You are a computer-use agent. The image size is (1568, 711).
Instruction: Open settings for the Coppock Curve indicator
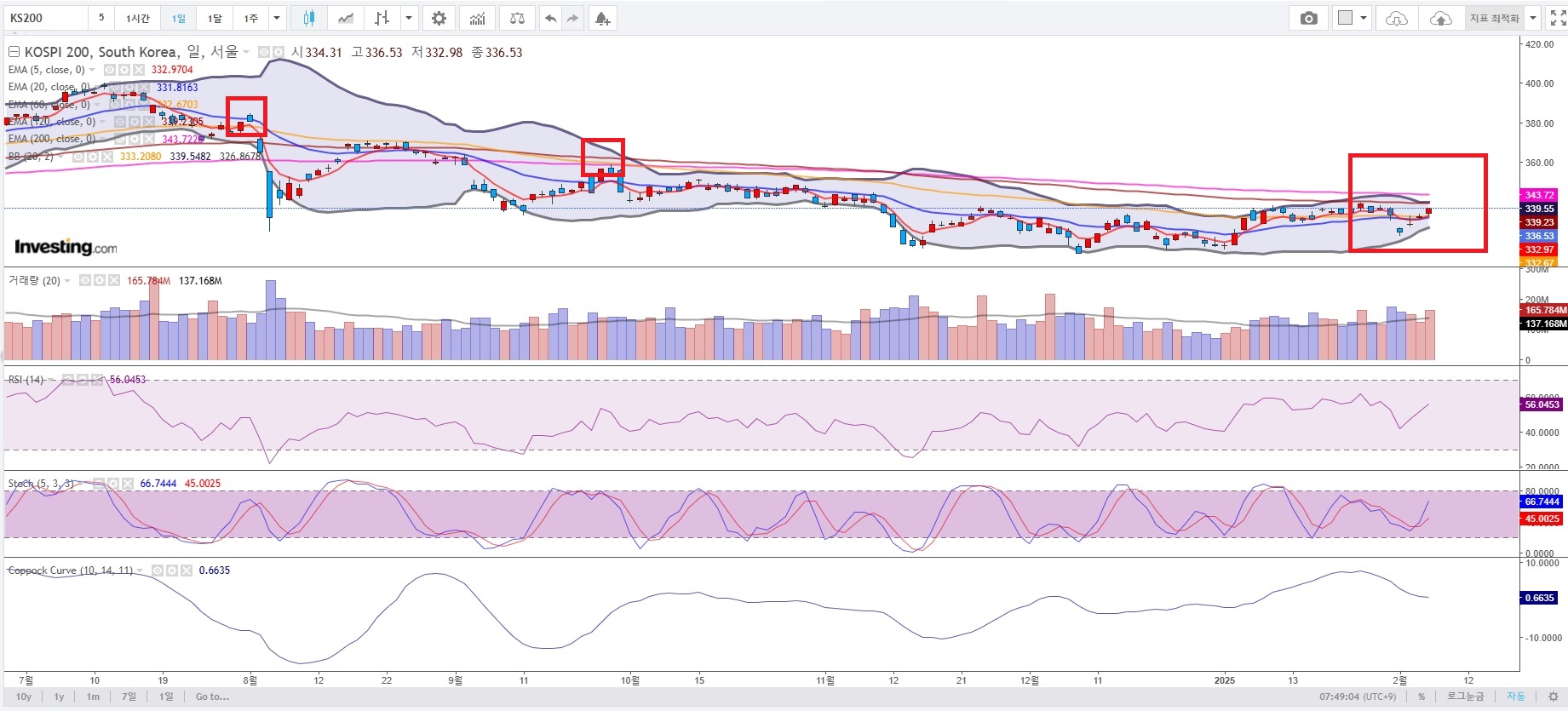[172, 571]
